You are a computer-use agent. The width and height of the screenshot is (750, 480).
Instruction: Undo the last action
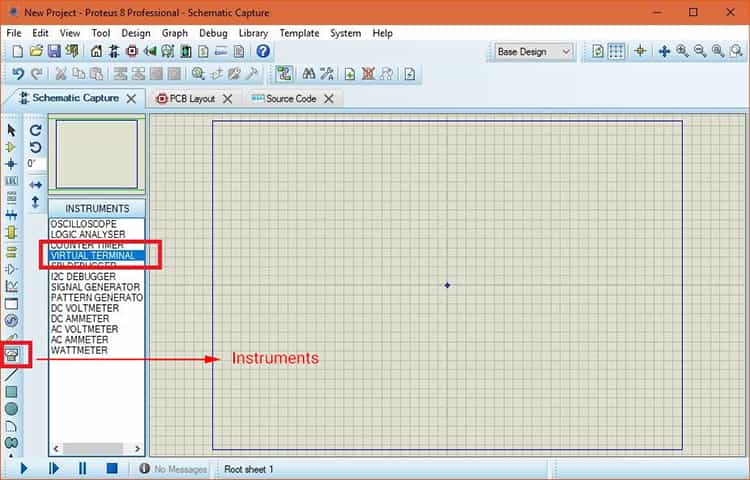(x=18, y=74)
